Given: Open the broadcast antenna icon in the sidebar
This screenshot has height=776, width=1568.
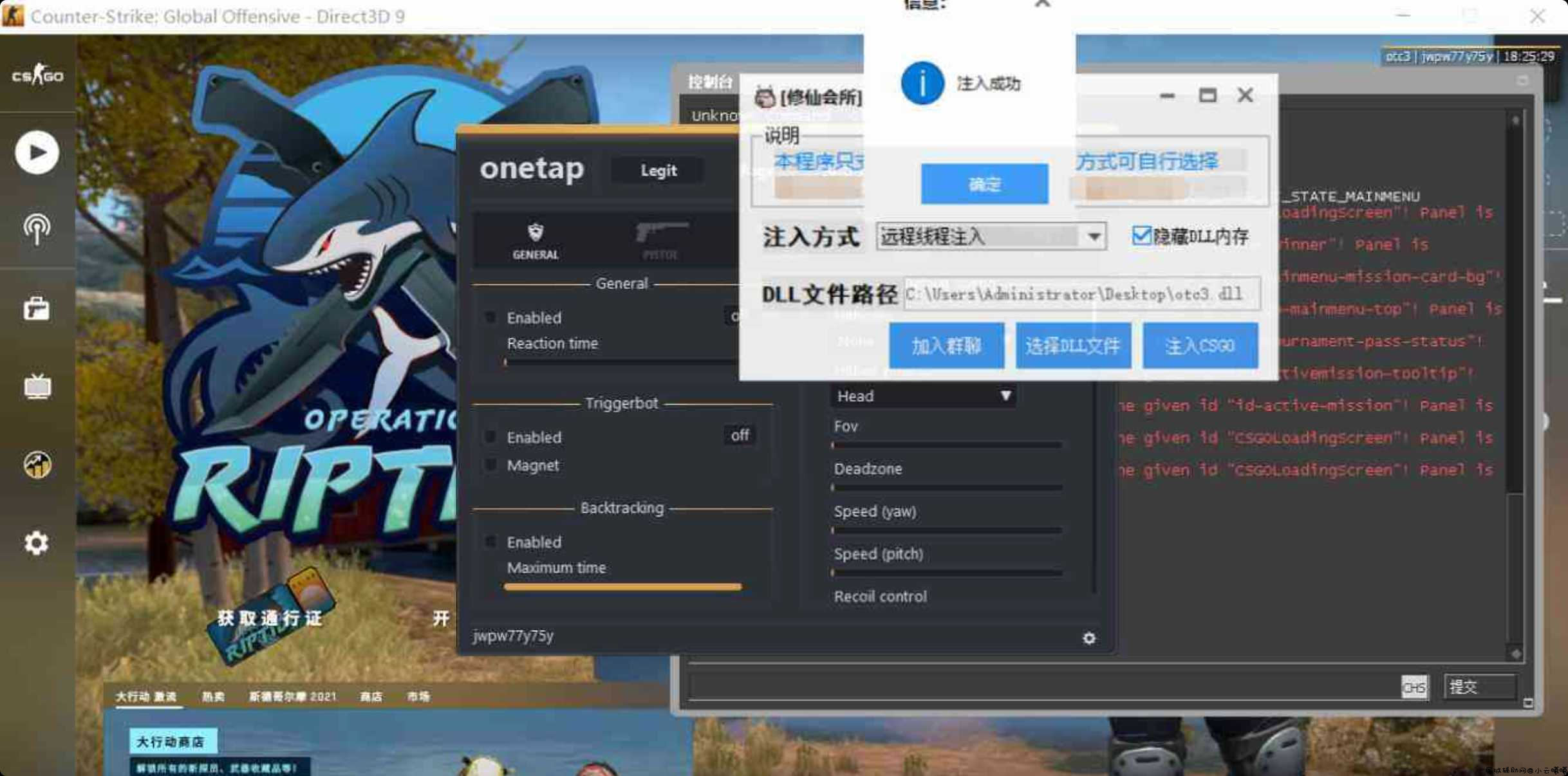Looking at the screenshot, I should click(x=37, y=230).
